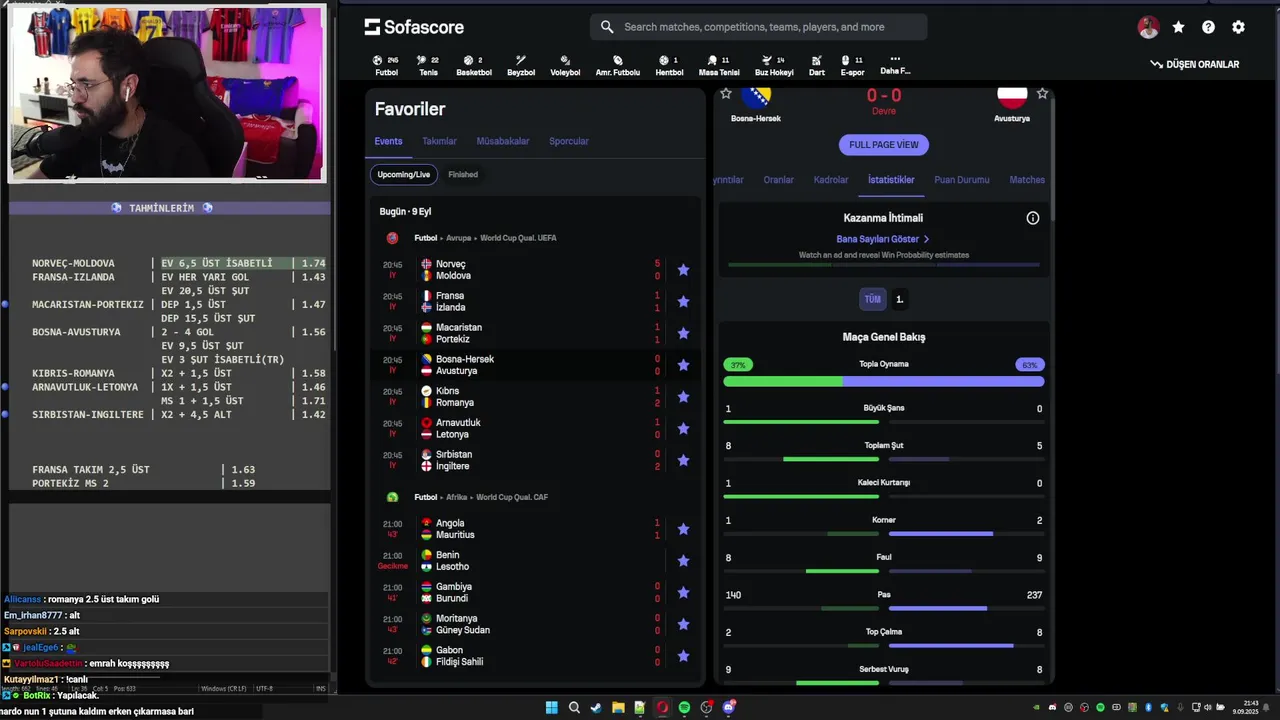
Task: Open the Futbol sport category
Action: pos(386,66)
